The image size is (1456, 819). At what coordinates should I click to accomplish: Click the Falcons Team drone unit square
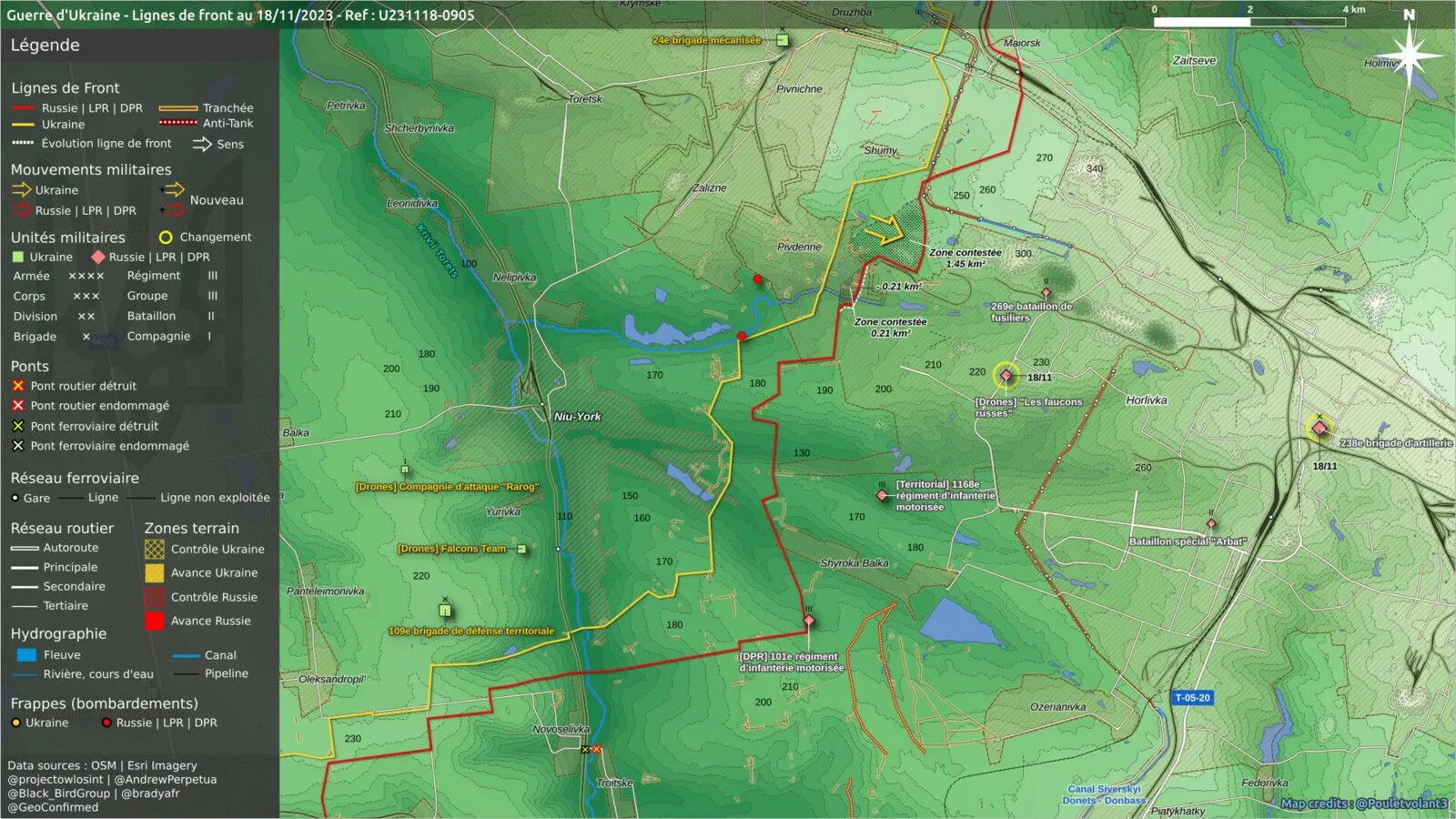point(521,549)
